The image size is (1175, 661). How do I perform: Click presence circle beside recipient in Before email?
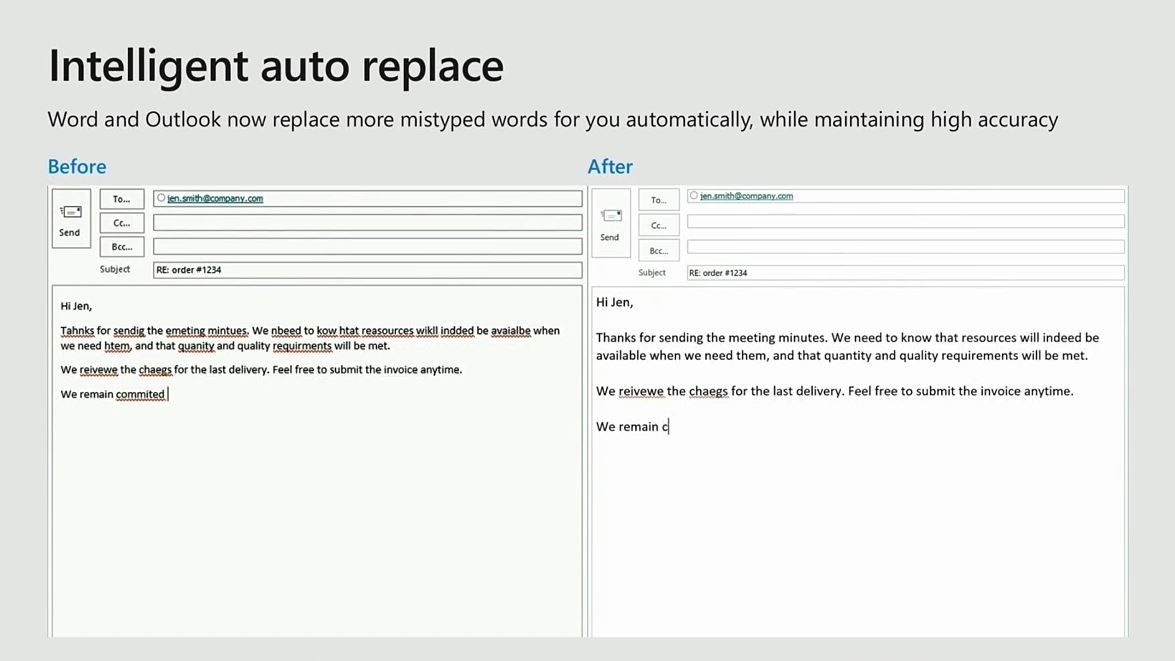click(161, 198)
